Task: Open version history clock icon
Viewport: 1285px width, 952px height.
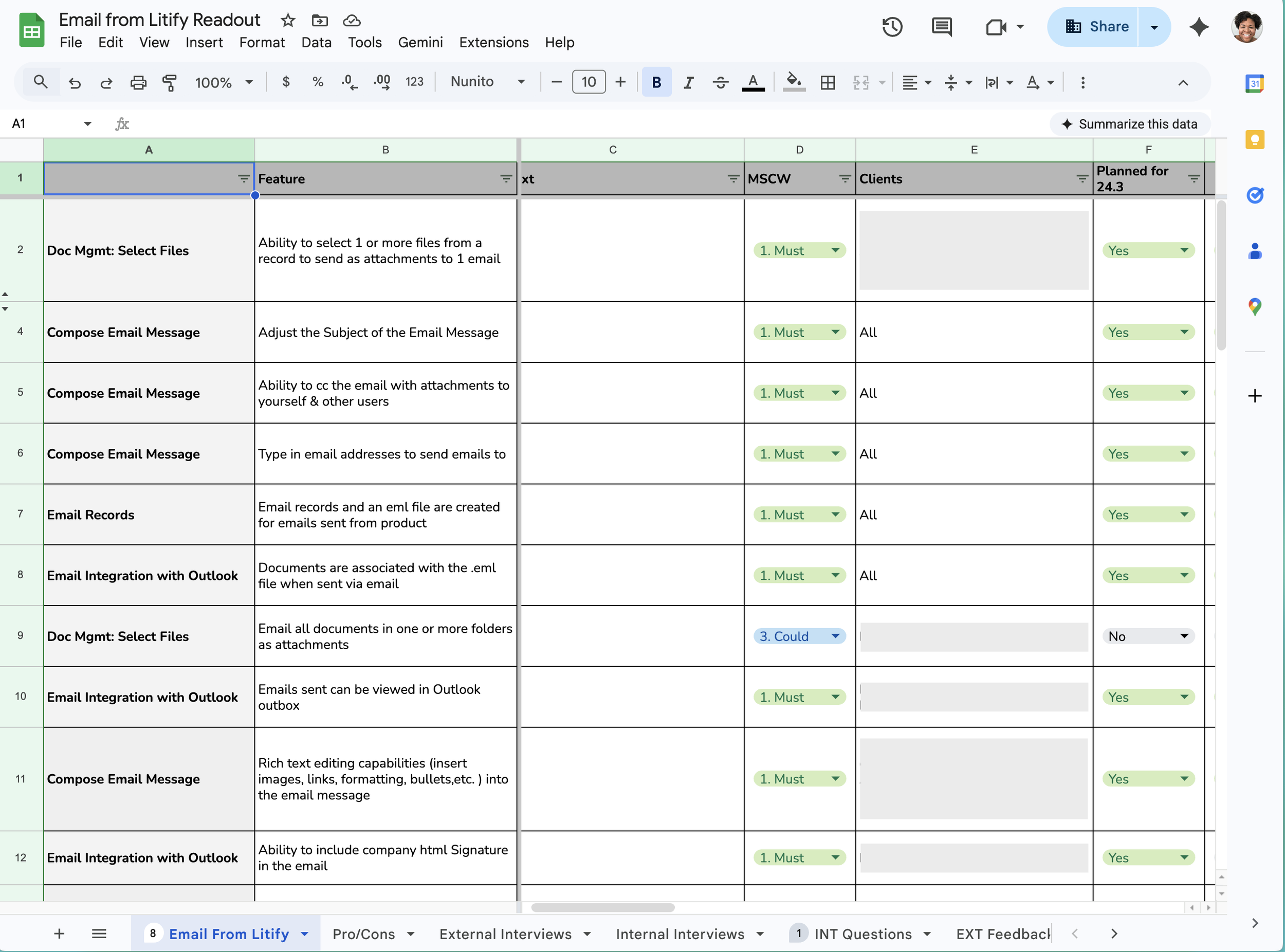Action: [x=892, y=27]
